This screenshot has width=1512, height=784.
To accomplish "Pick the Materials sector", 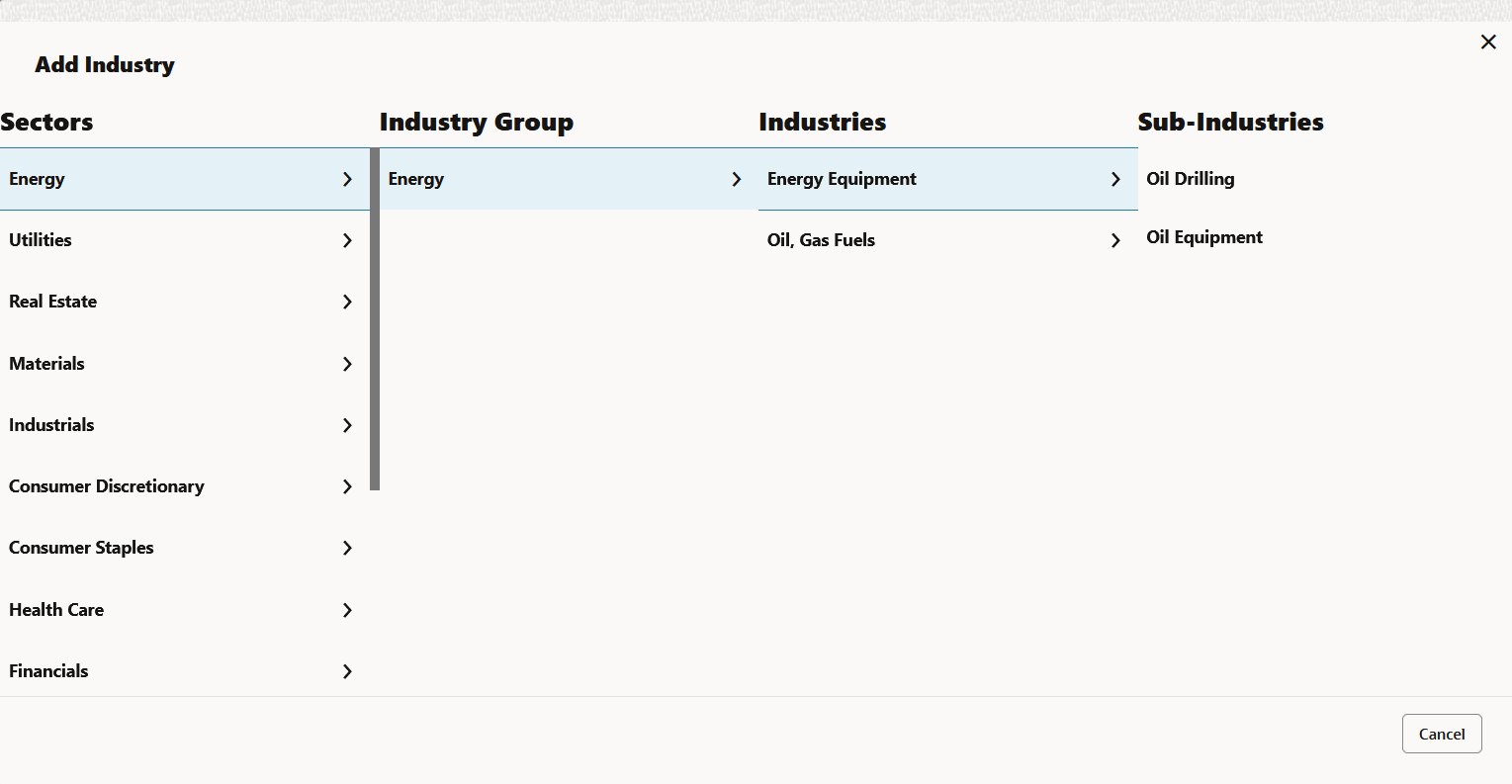I will point(185,364).
